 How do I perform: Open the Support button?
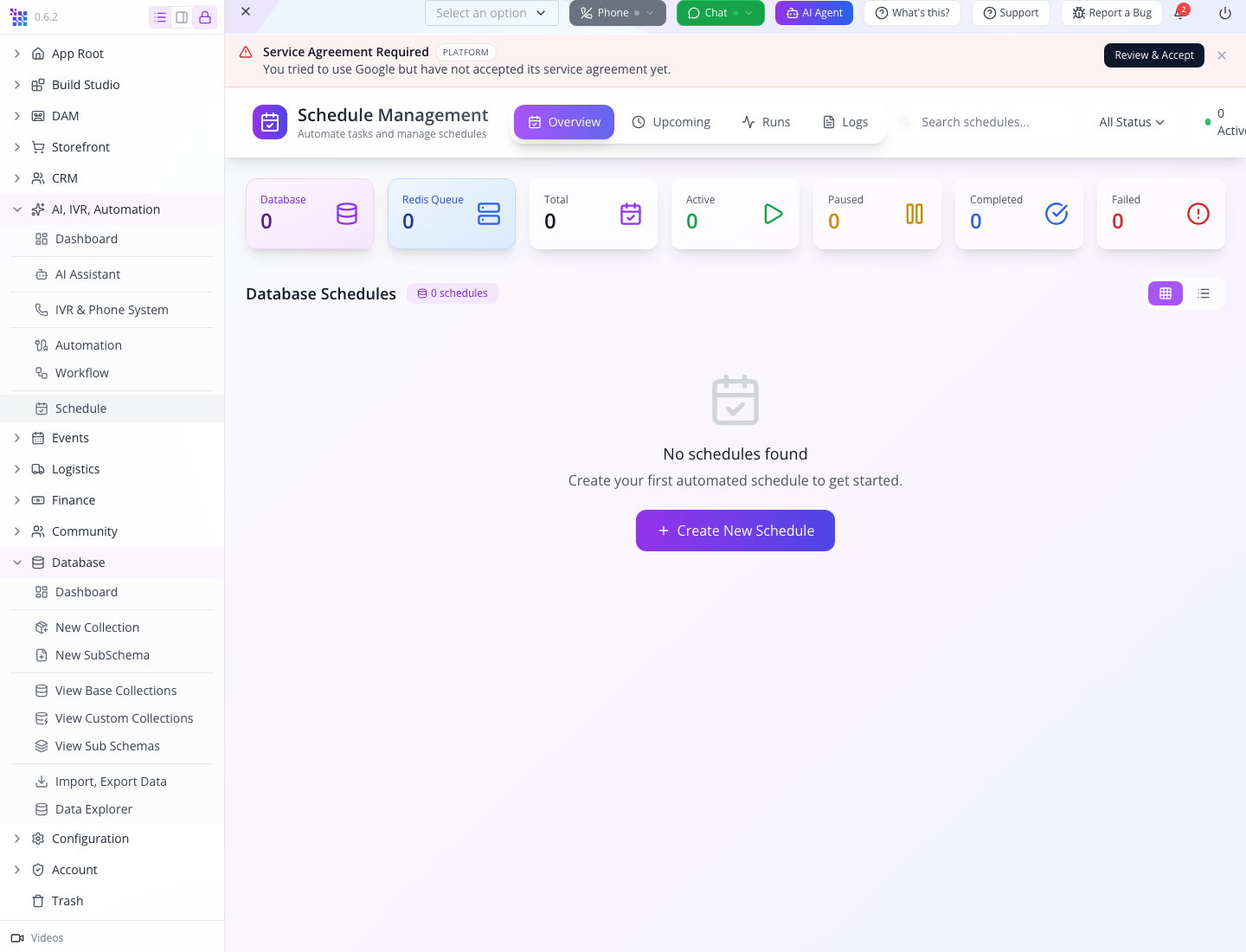coord(1011,13)
